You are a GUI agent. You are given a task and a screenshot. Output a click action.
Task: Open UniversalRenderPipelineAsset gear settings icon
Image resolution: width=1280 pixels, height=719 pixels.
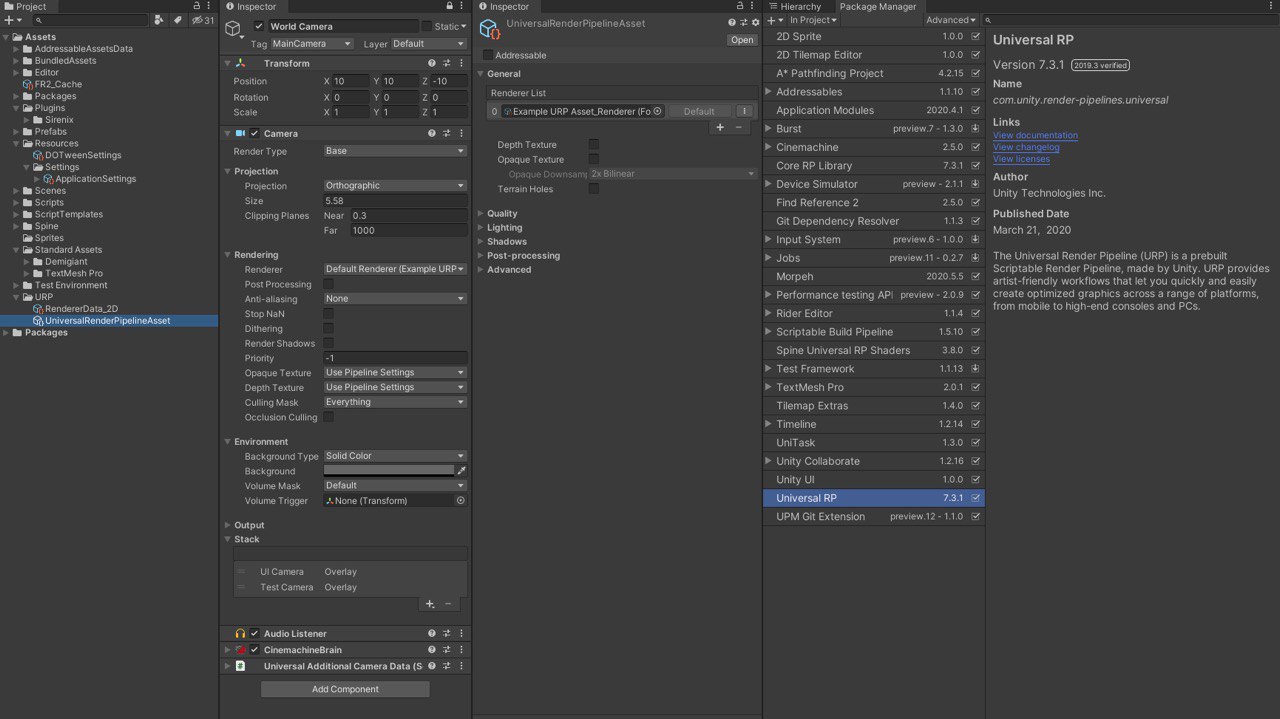[755, 22]
